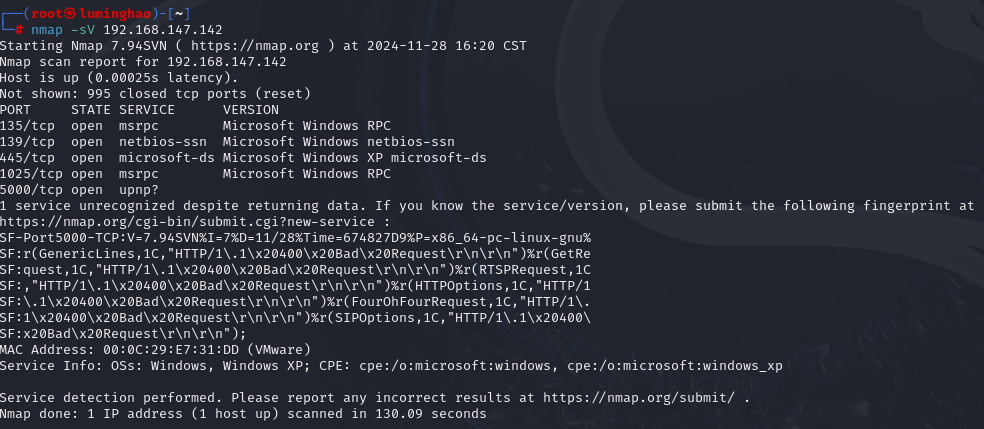Click the 135/tcp port entry
This screenshot has height=429, width=984.
[x=27, y=125]
